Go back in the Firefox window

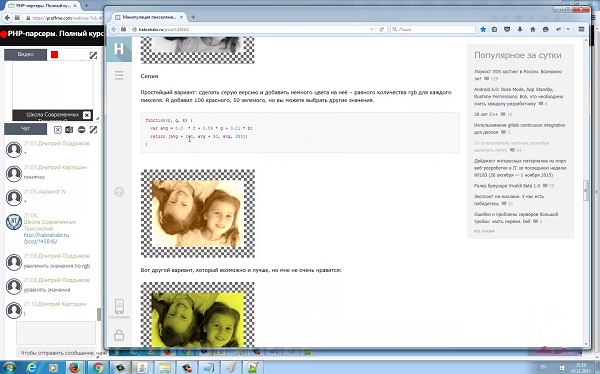114,29
